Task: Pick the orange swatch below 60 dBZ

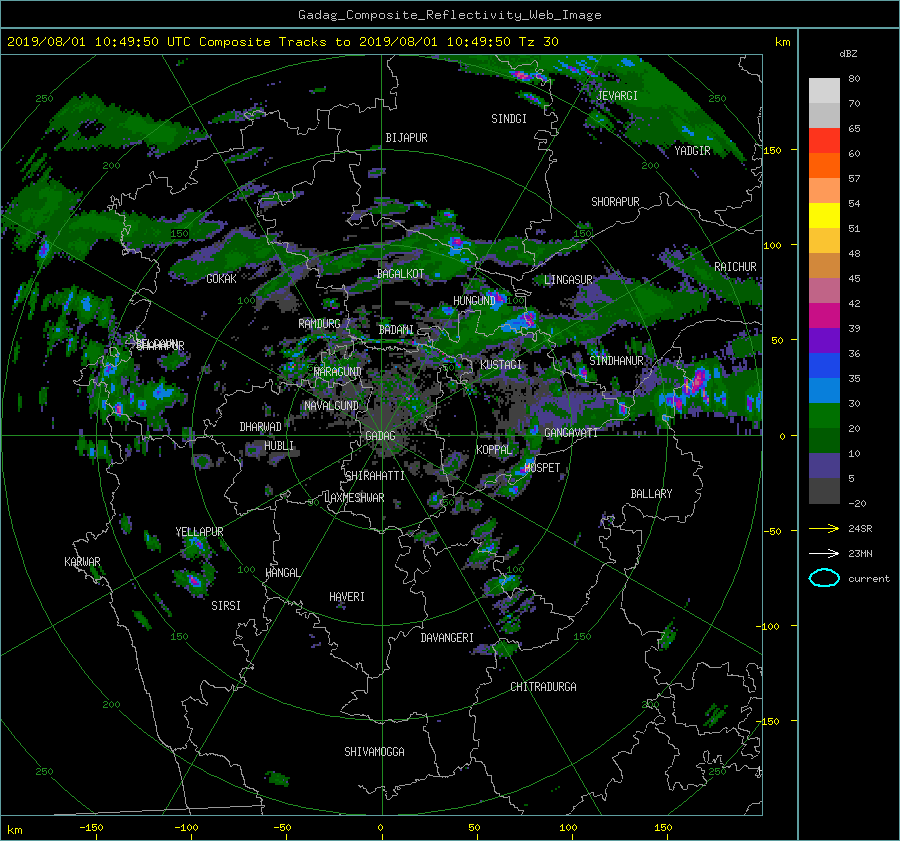Action: pyautogui.click(x=824, y=165)
